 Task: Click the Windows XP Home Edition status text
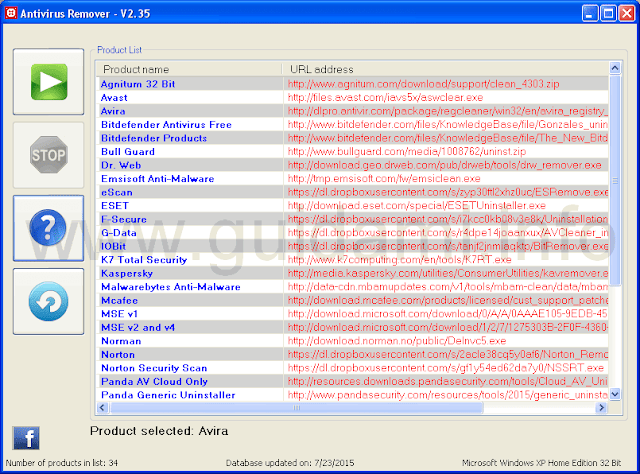point(542,463)
